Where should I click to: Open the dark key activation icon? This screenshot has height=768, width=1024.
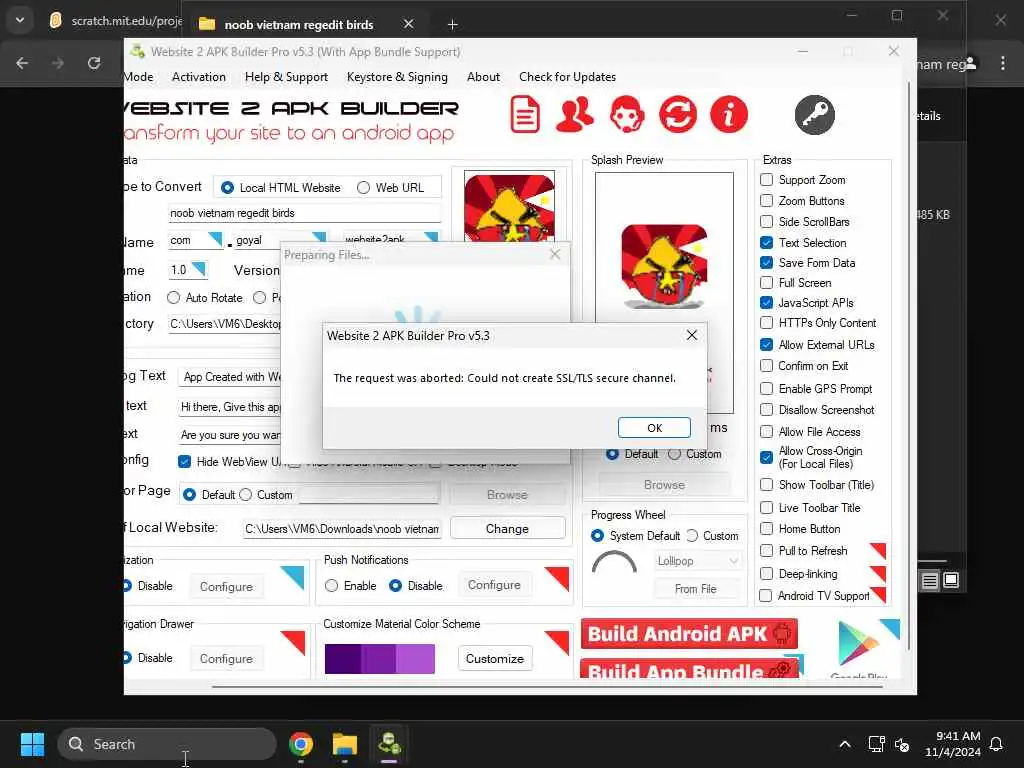[814, 115]
